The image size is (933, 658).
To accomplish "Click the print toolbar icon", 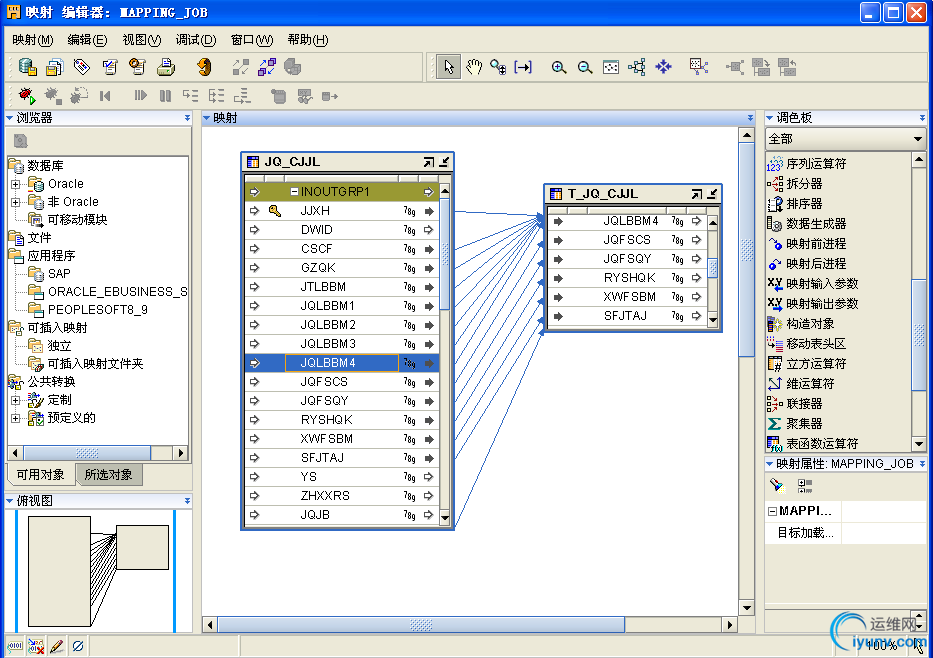I will (x=166, y=67).
